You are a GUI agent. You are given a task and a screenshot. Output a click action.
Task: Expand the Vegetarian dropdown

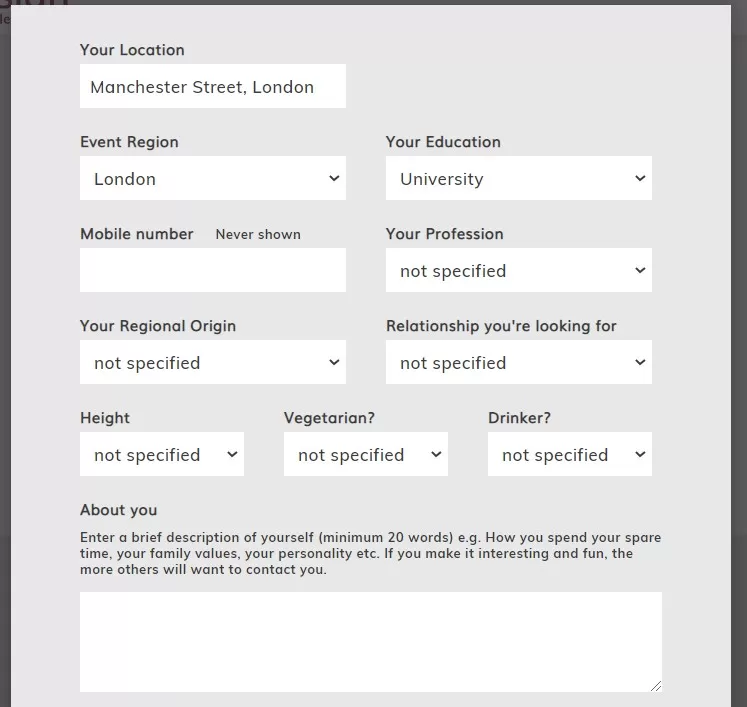pos(365,455)
